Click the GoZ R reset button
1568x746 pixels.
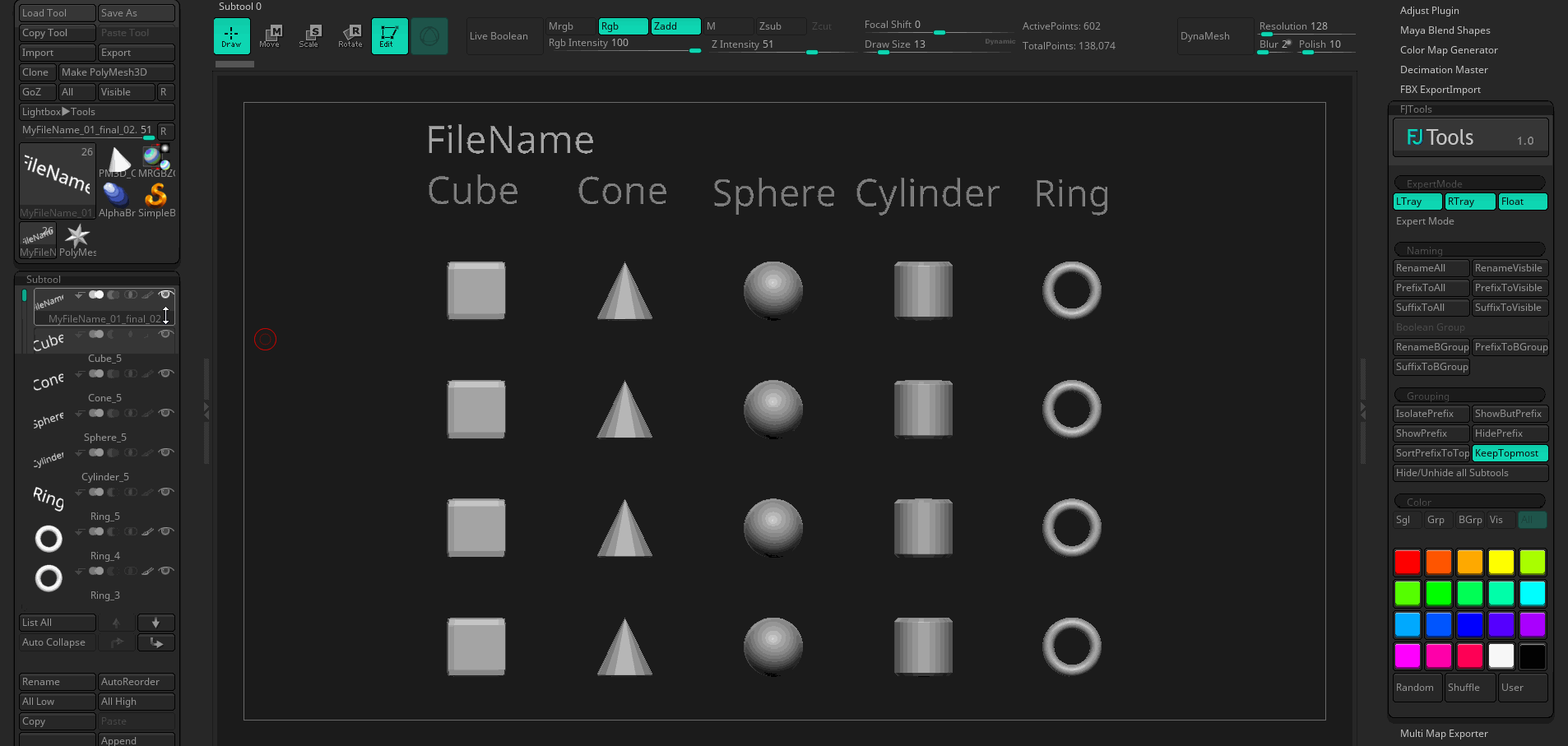point(165,92)
